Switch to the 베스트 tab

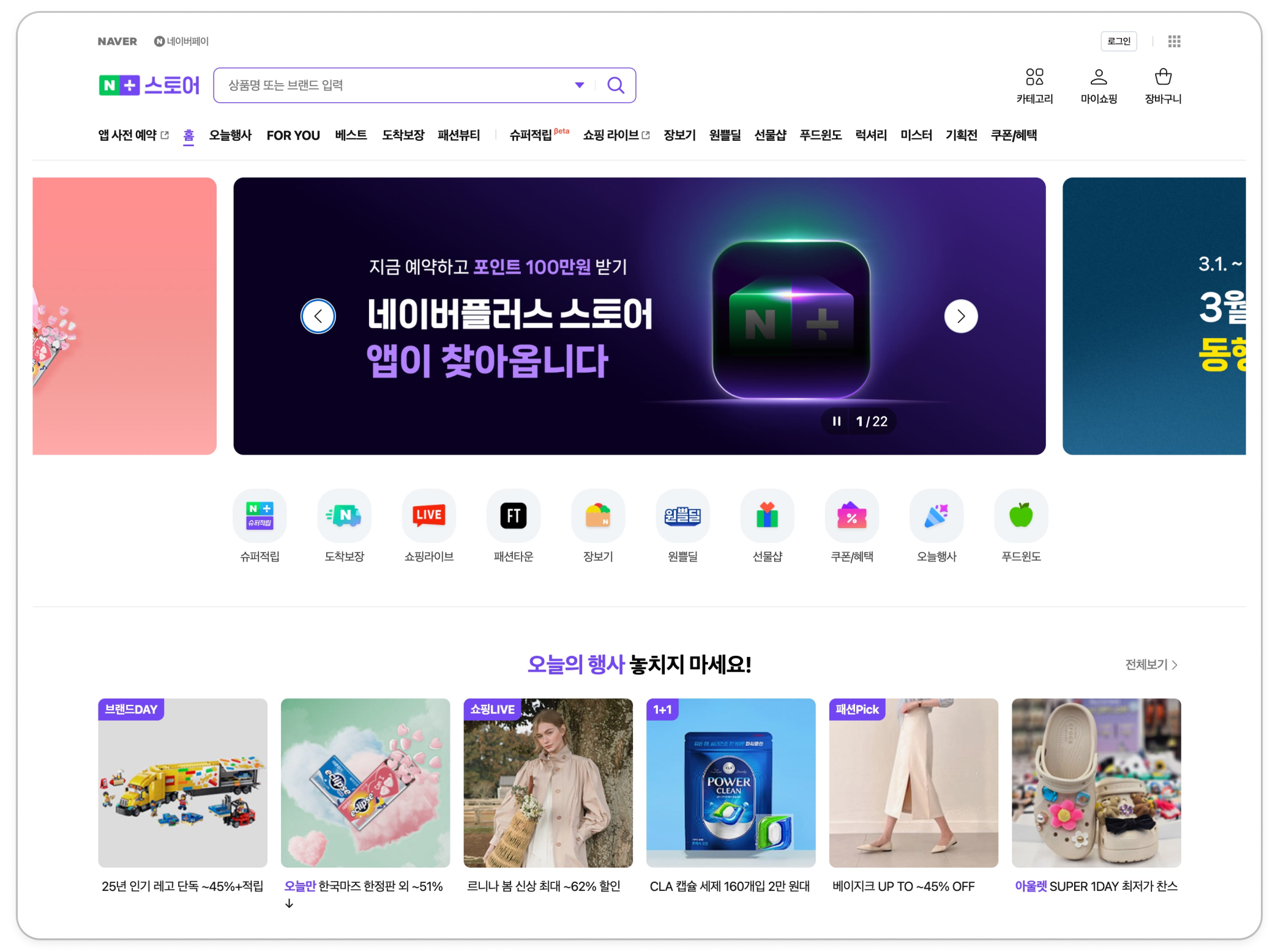point(351,135)
